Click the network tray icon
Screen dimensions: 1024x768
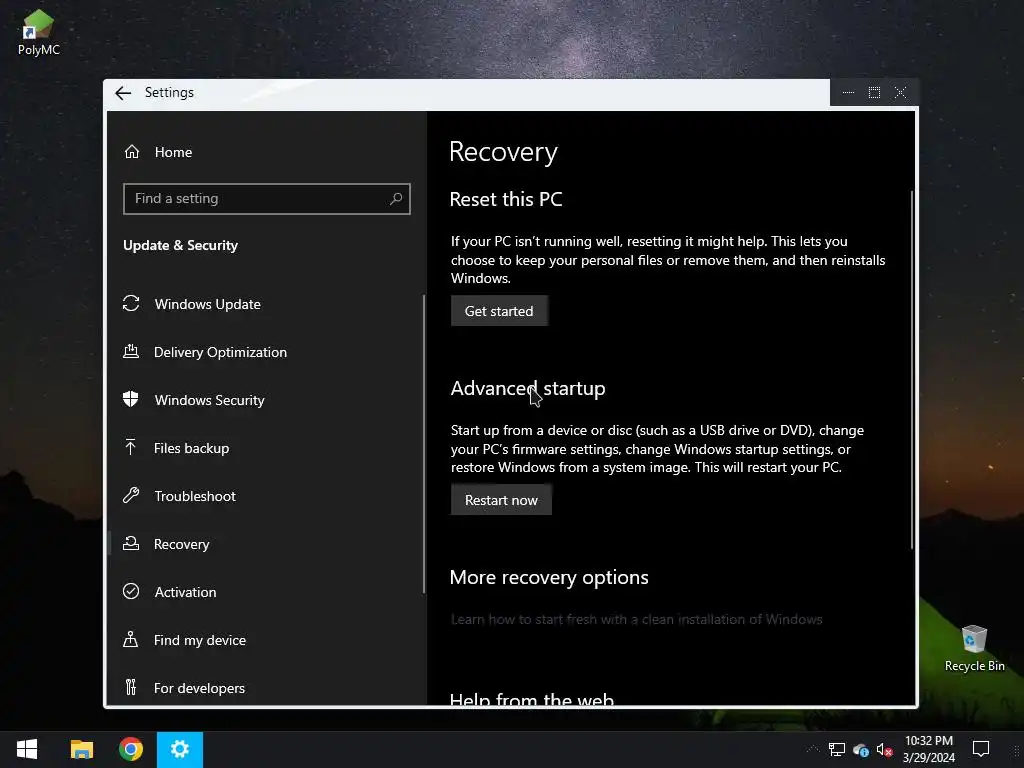tap(837, 750)
